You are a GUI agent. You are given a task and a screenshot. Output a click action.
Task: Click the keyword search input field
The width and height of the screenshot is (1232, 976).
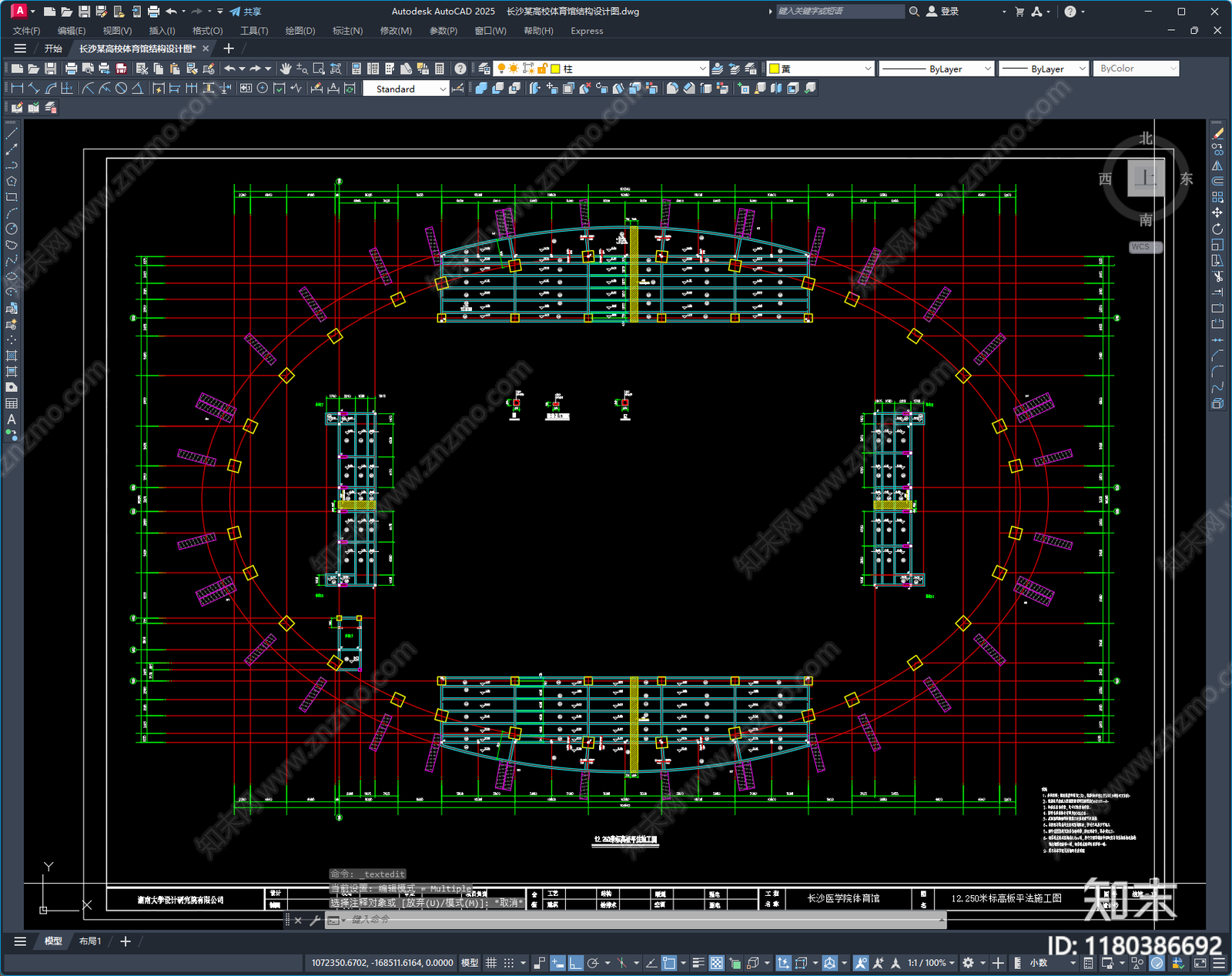pos(840,12)
